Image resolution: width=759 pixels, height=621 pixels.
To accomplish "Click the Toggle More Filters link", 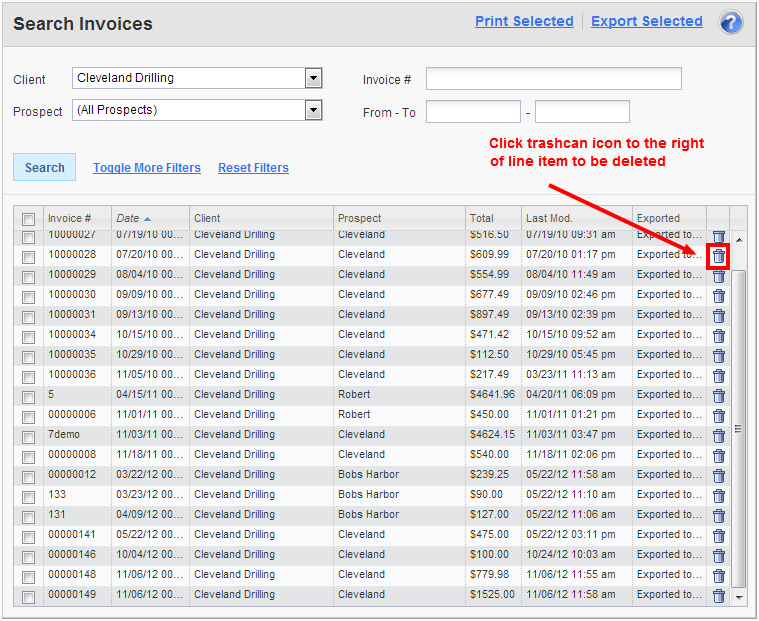I will click(147, 168).
